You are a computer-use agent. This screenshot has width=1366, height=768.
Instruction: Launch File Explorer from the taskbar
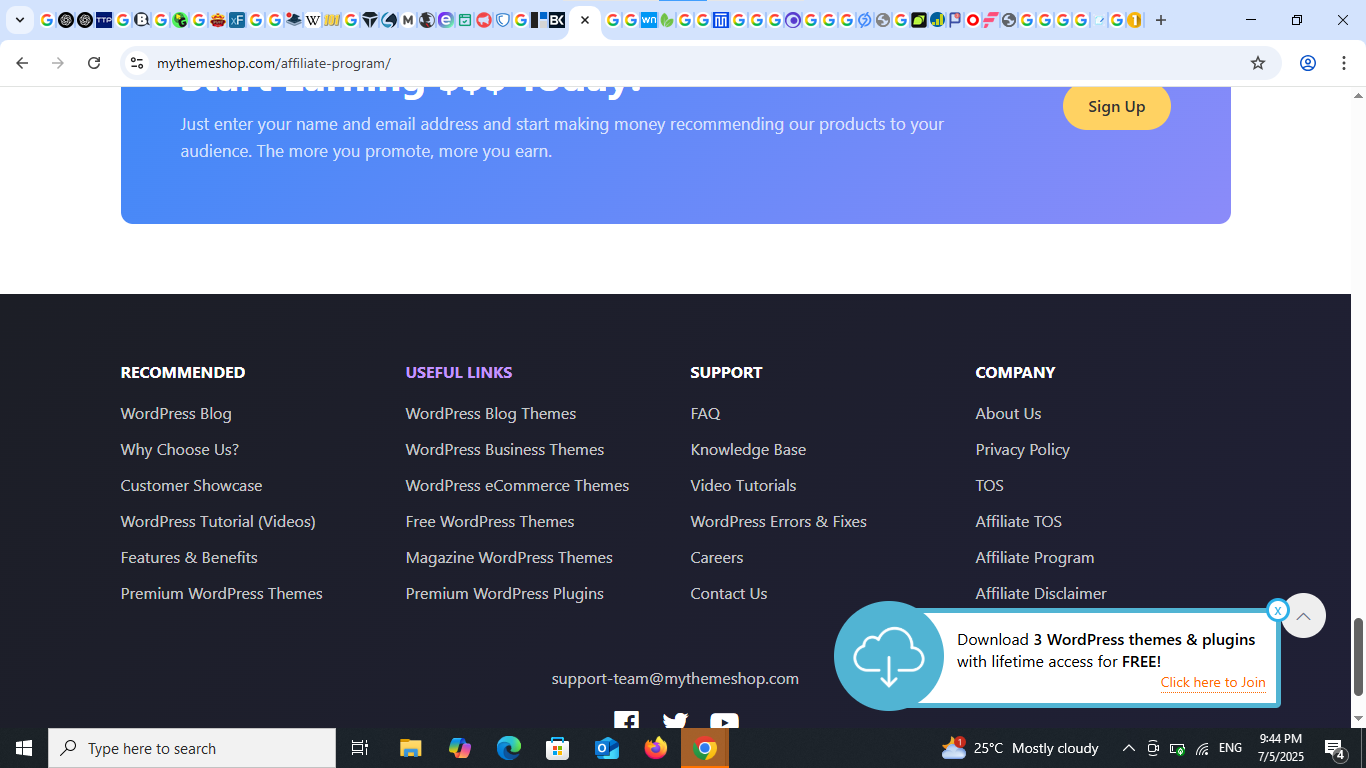411,748
